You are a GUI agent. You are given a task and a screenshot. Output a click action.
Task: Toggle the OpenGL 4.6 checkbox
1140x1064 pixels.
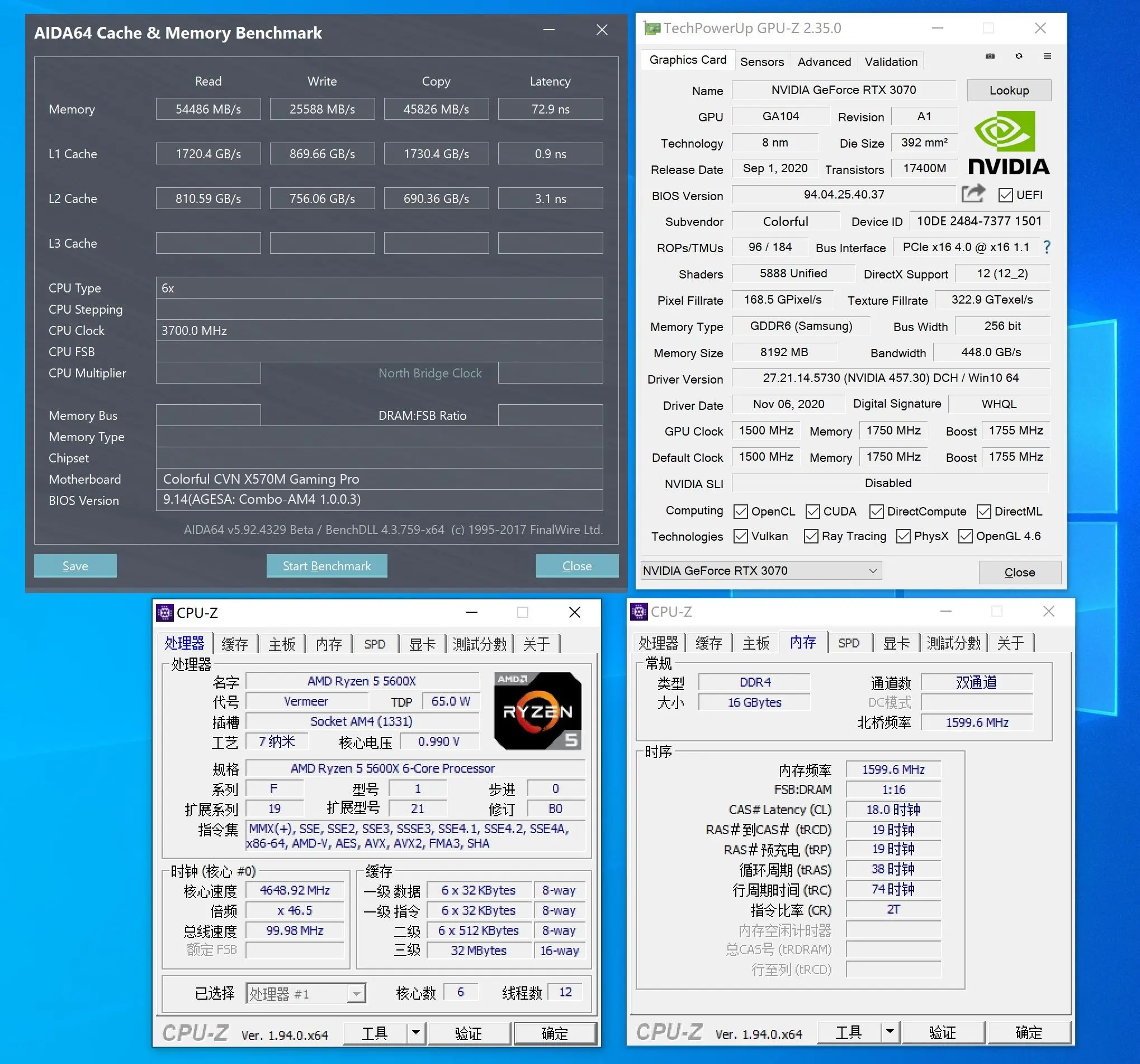(x=965, y=536)
